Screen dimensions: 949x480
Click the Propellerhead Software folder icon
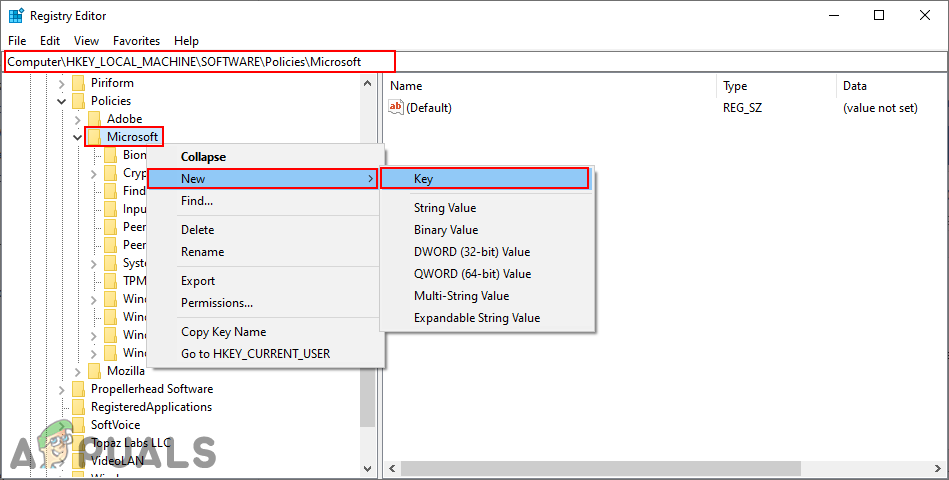click(78, 389)
